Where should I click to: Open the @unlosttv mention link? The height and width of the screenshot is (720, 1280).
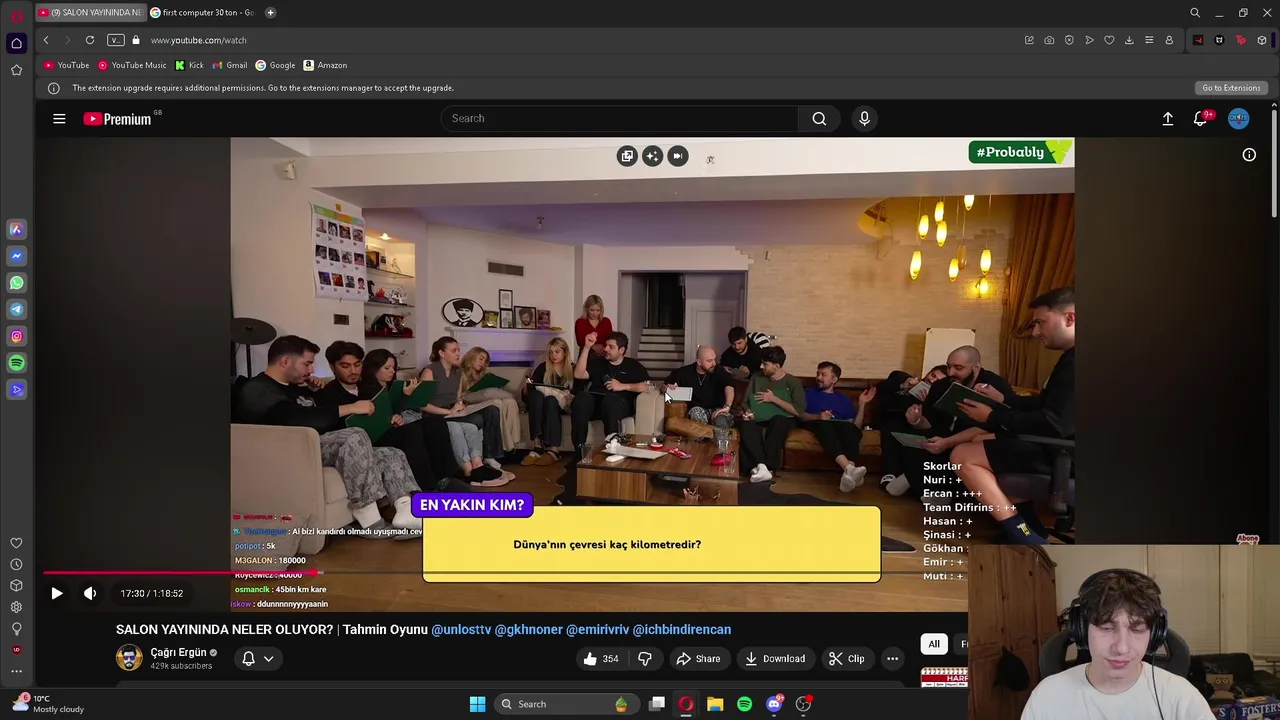[461, 629]
